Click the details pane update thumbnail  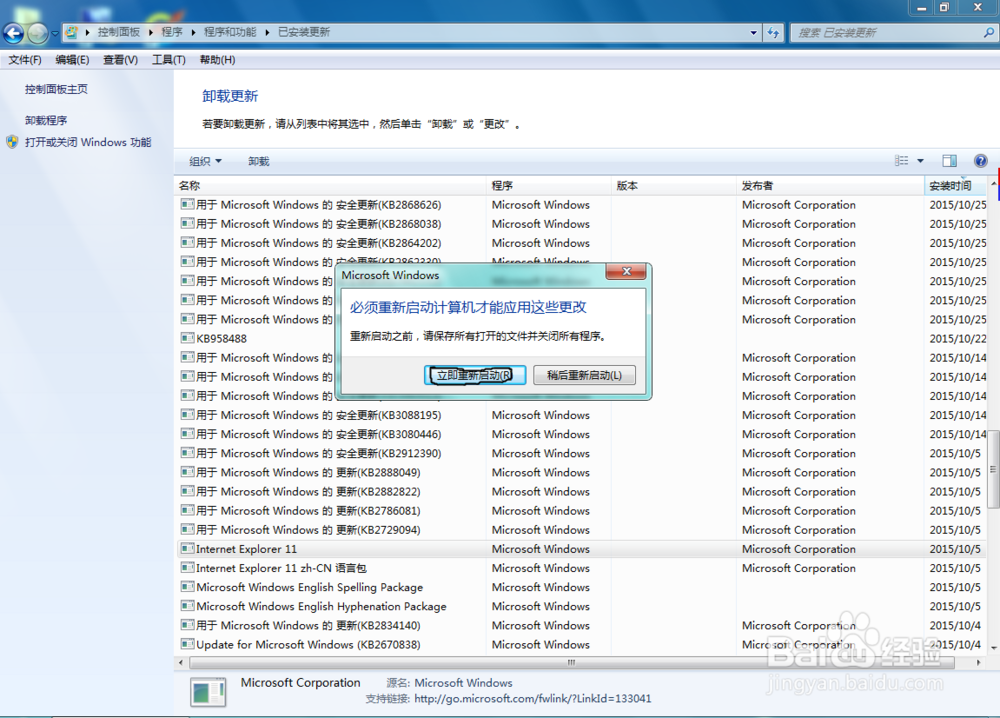(208, 692)
